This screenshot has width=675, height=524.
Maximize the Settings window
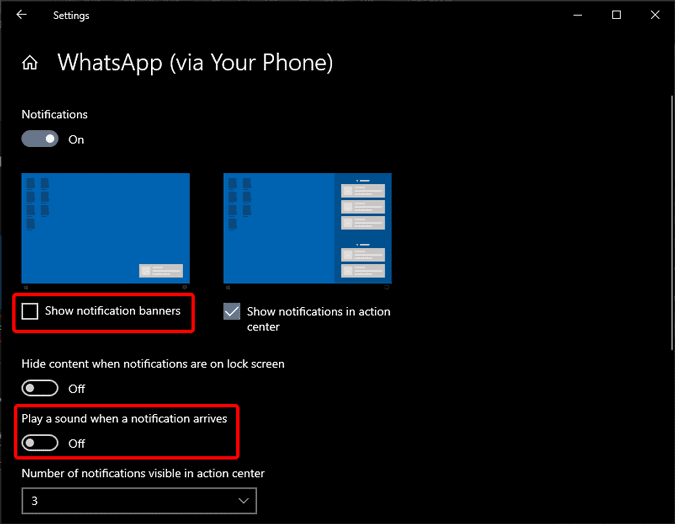(x=616, y=15)
